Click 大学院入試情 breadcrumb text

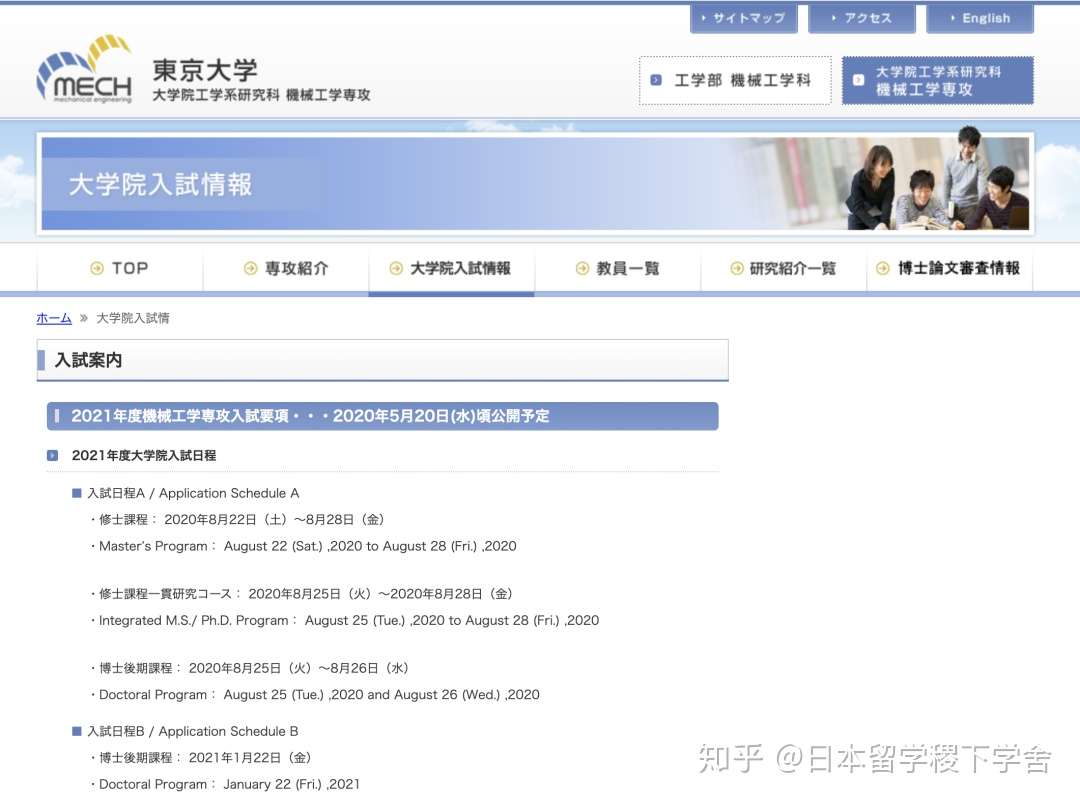point(133,318)
